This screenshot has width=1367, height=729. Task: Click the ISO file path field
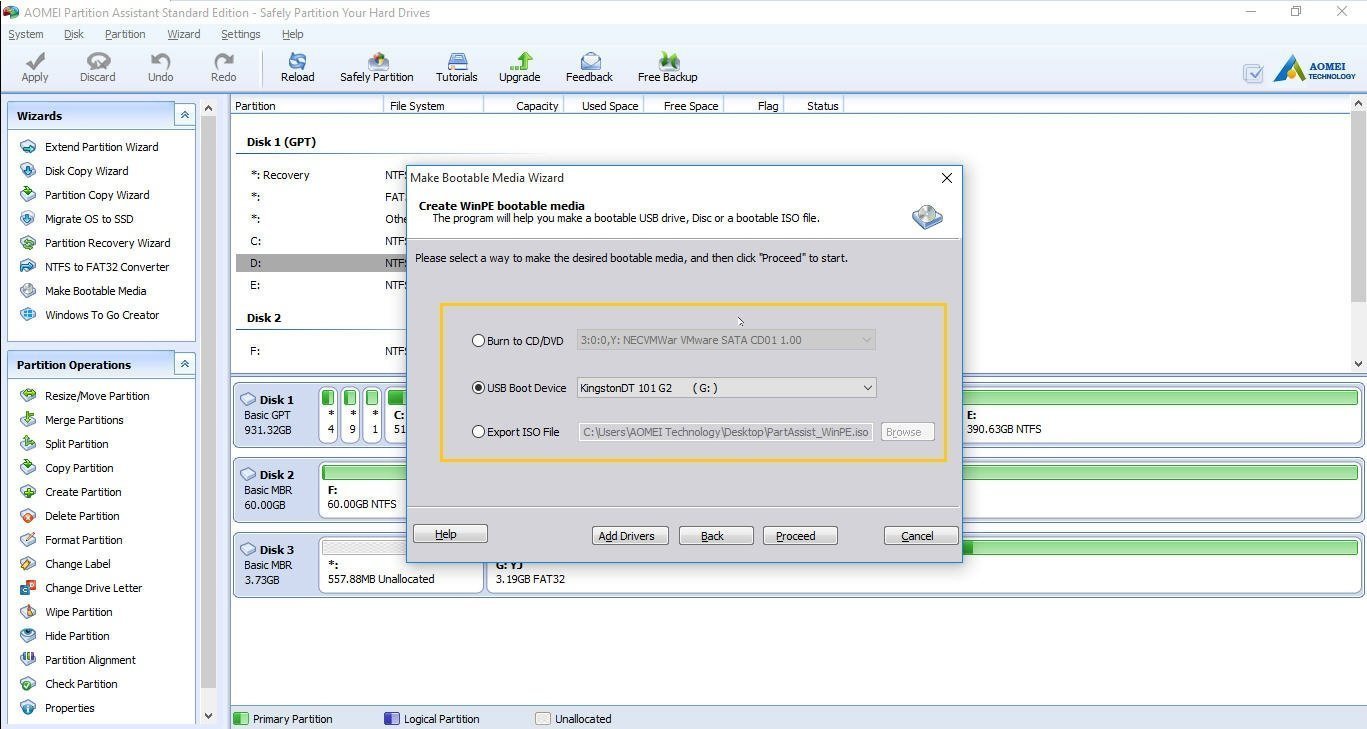[726, 432]
